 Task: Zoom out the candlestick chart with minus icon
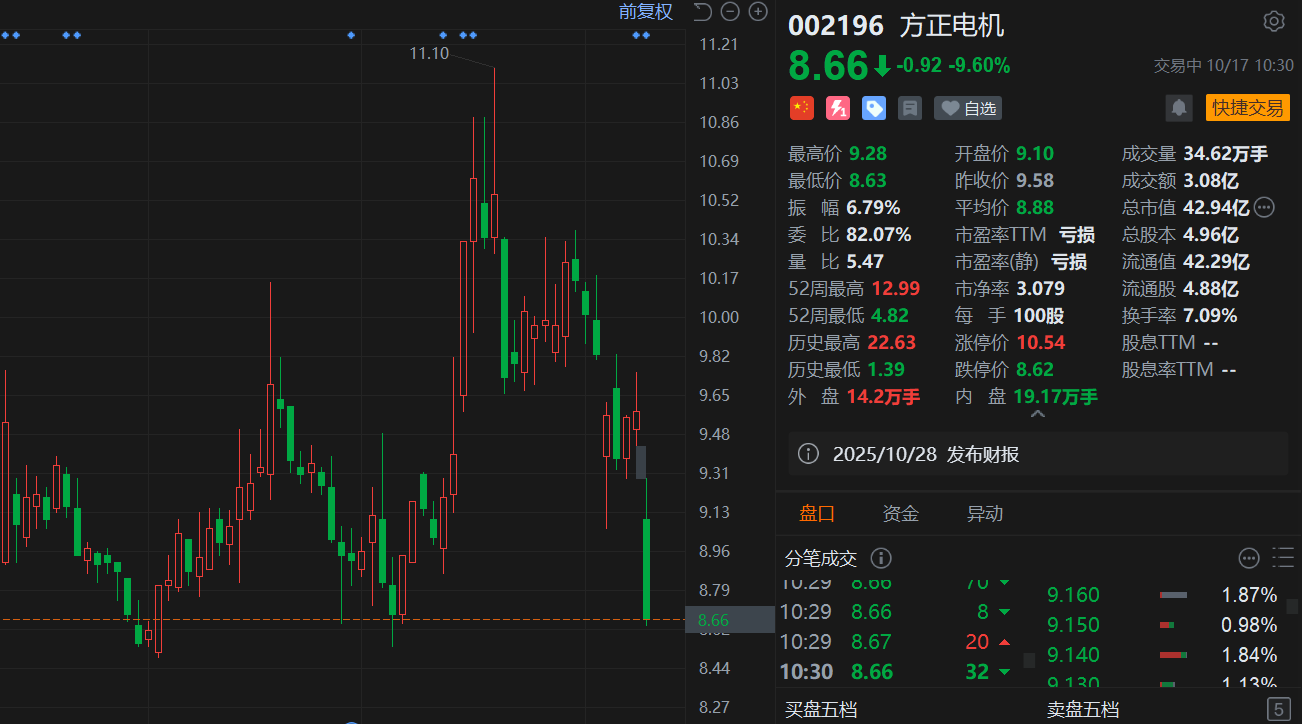pyautogui.click(x=731, y=12)
